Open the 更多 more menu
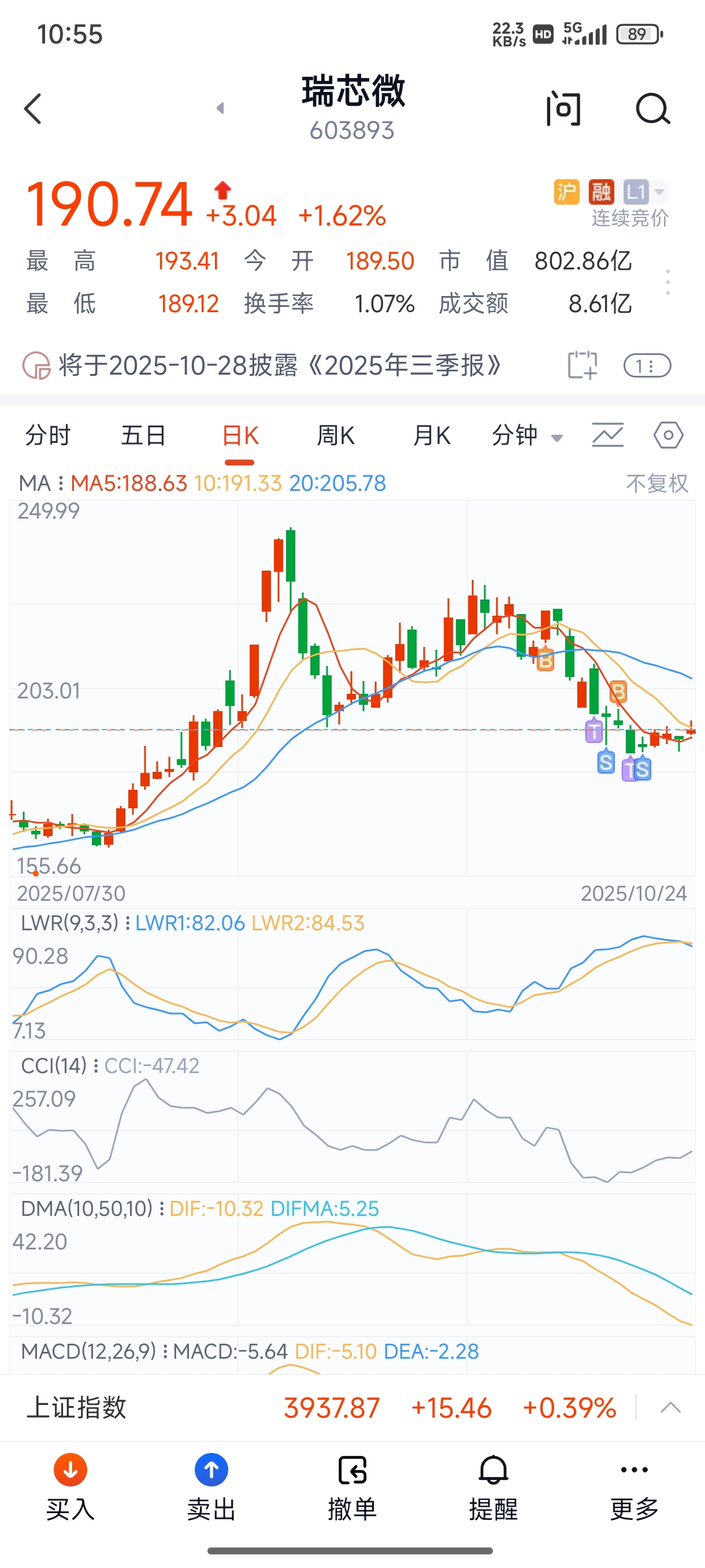Screen dimensions: 705x1568 pyautogui.click(x=634, y=1488)
